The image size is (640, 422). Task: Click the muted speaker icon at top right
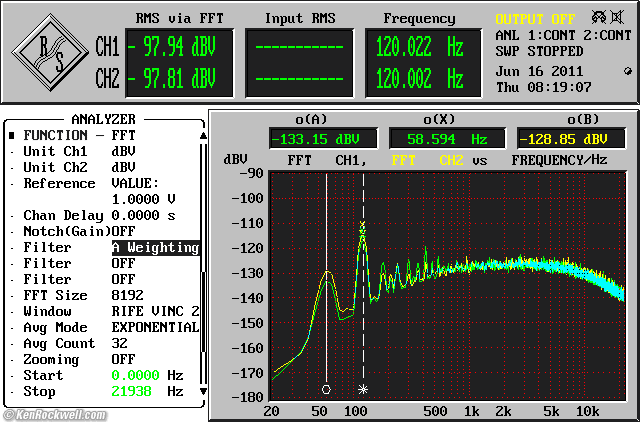pos(617,18)
